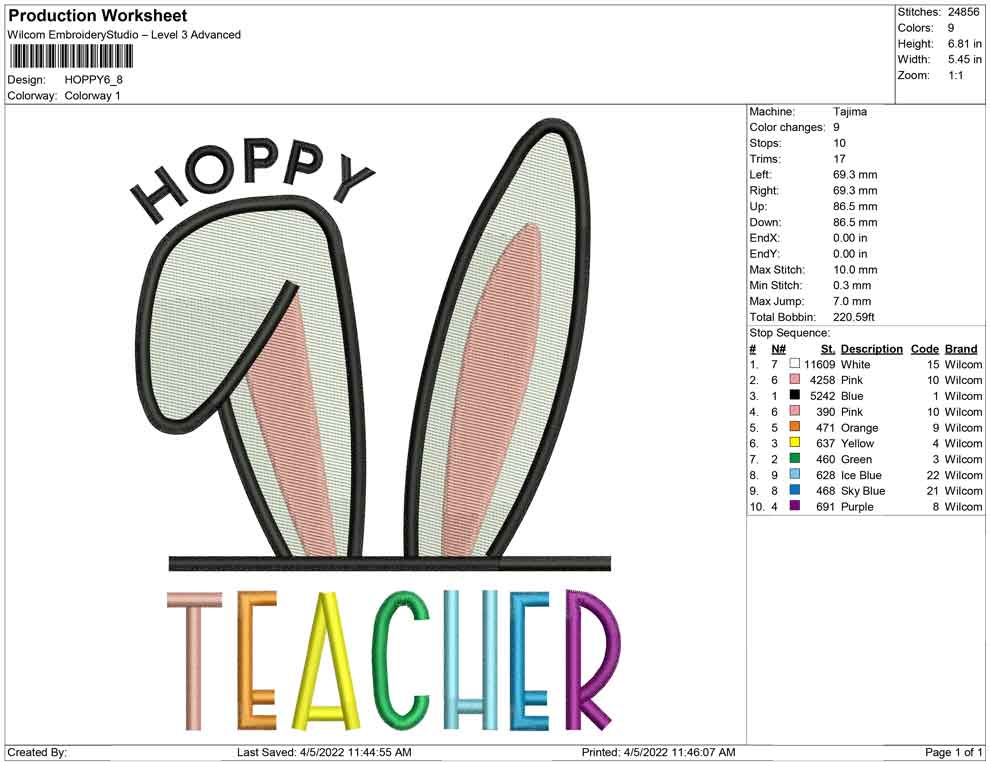Click the folded left bunny ear

coord(253,376)
